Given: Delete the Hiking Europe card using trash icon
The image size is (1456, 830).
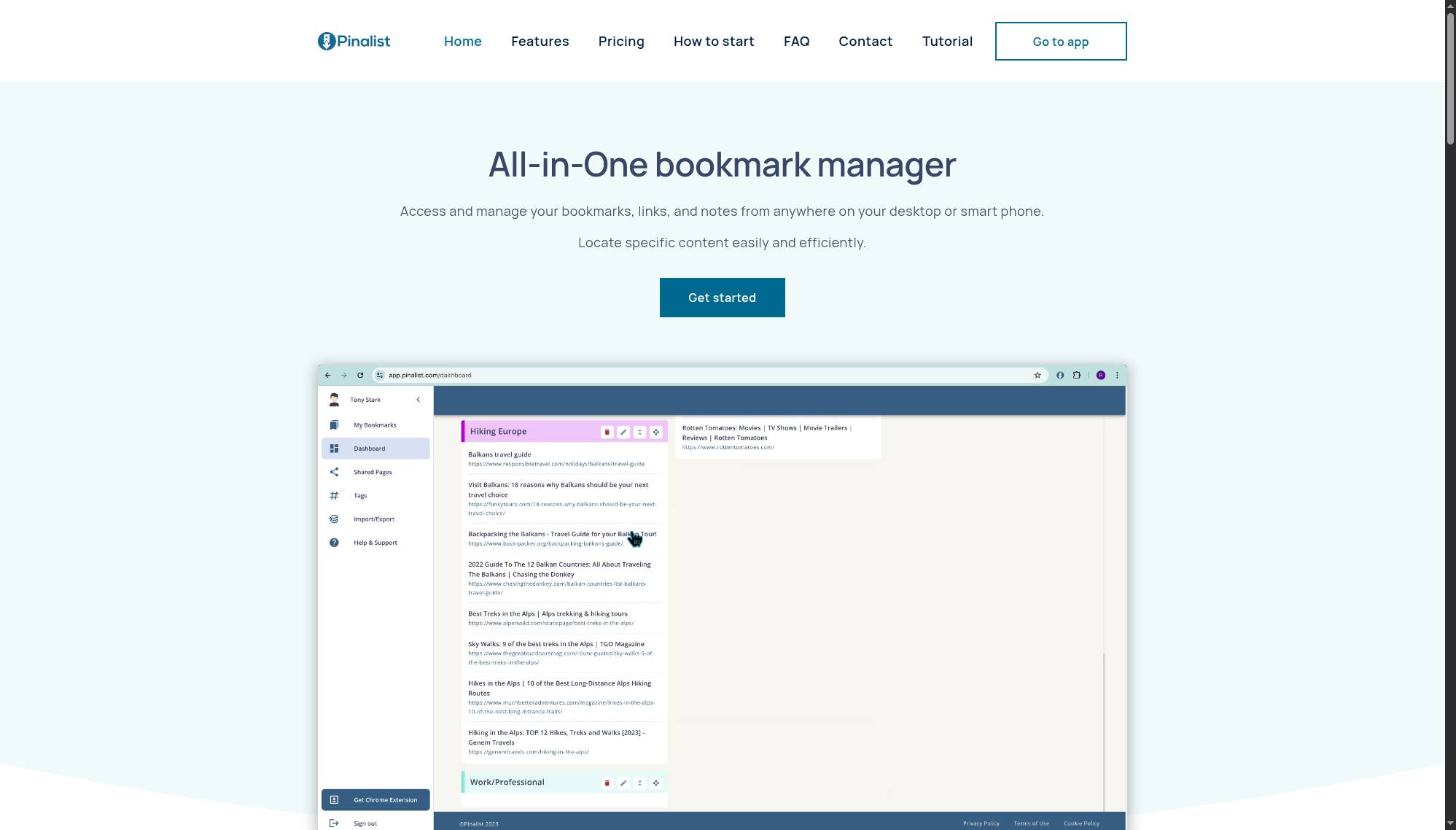Looking at the screenshot, I should click(x=607, y=432).
